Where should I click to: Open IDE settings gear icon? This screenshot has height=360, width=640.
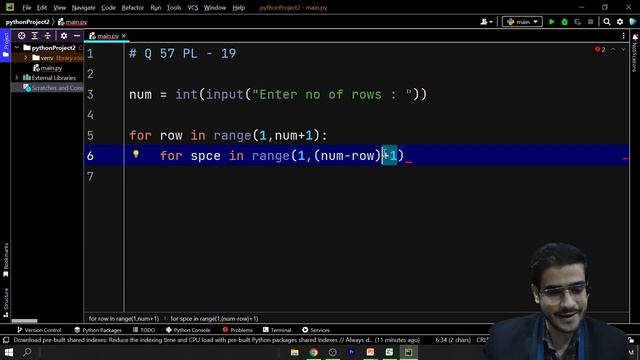click(x=620, y=22)
